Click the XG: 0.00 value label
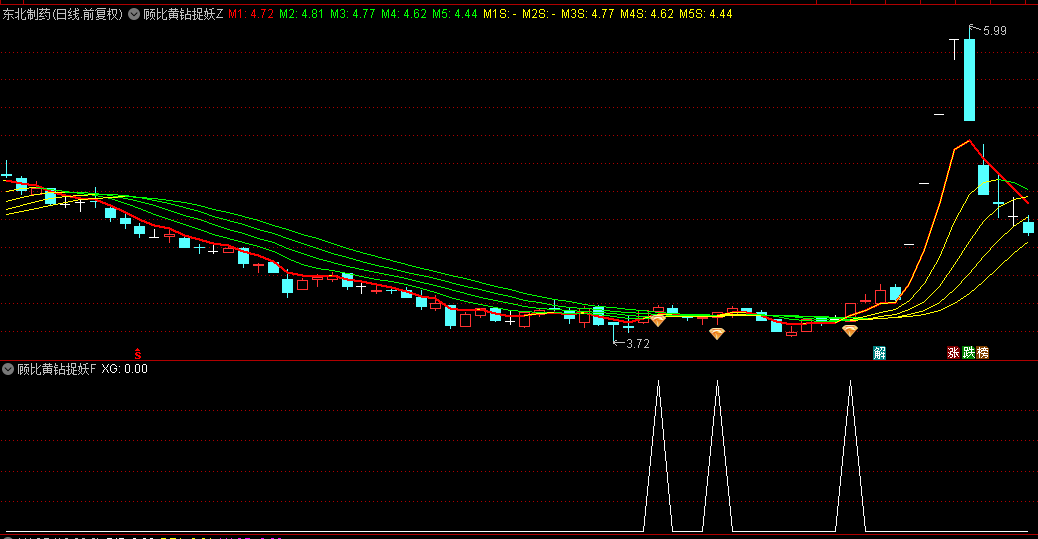 pos(125,369)
